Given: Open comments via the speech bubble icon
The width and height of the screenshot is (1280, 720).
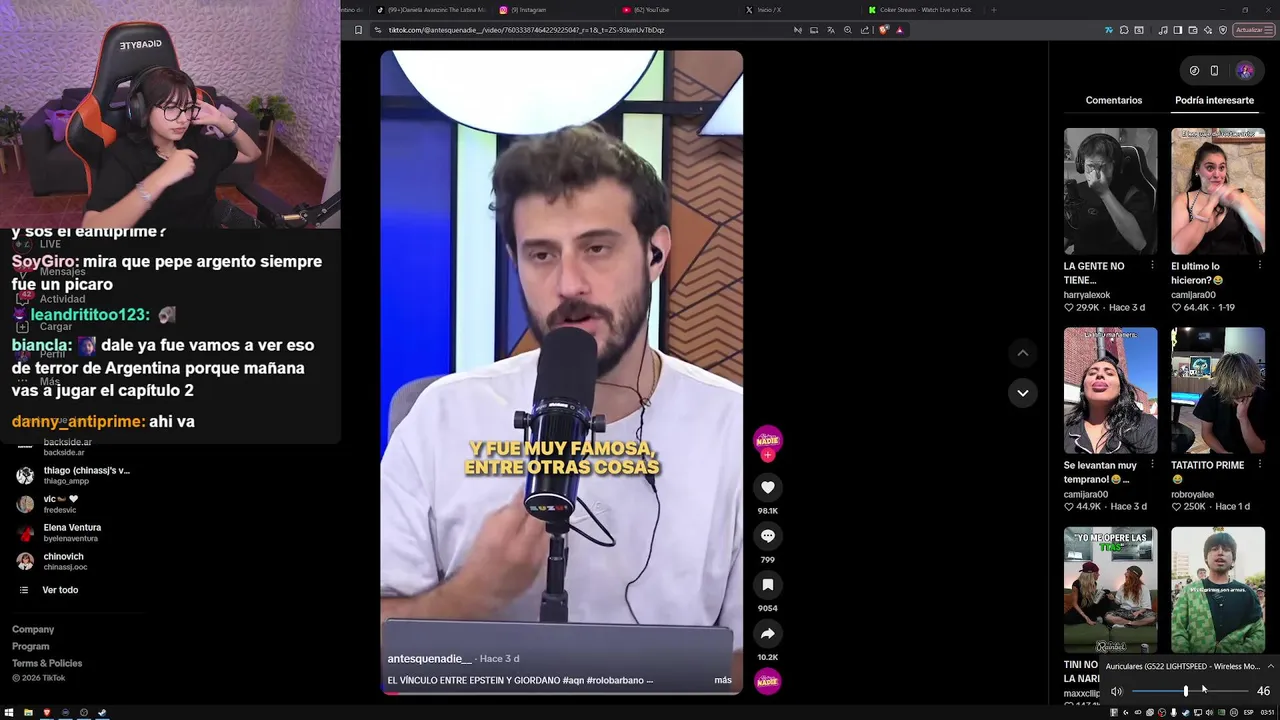Looking at the screenshot, I should point(767,536).
